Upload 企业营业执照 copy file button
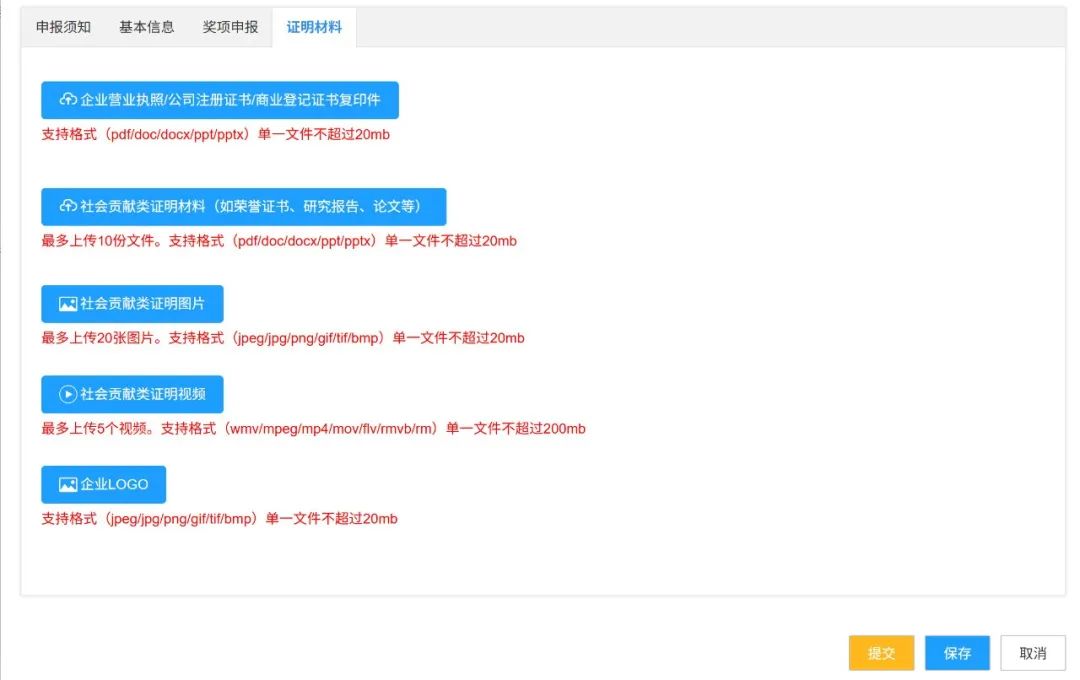This screenshot has width=1080, height=680. (x=220, y=100)
